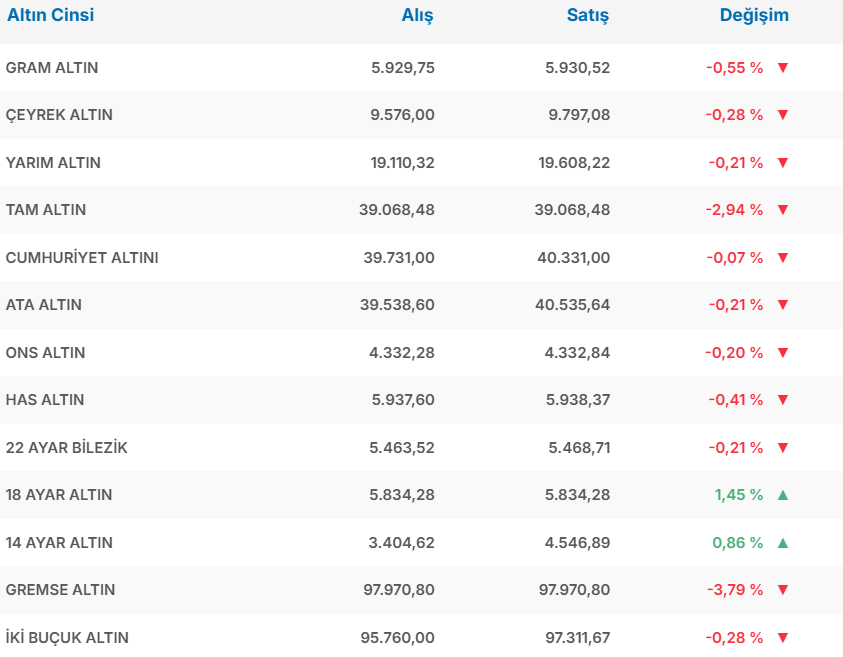
Task: Click the red down arrow for ONS ALTIN
Action: (x=783, y=353)
